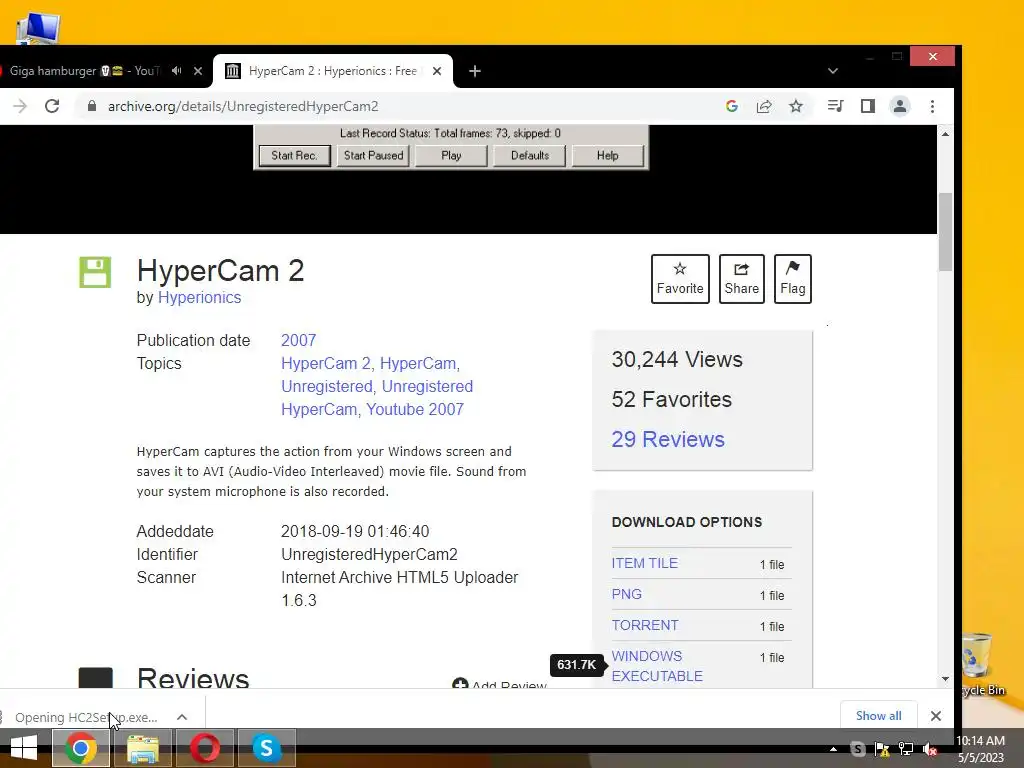Viewport: 1024px width, 768px height.
Task: Open the side panel icon
Action: 867,106
